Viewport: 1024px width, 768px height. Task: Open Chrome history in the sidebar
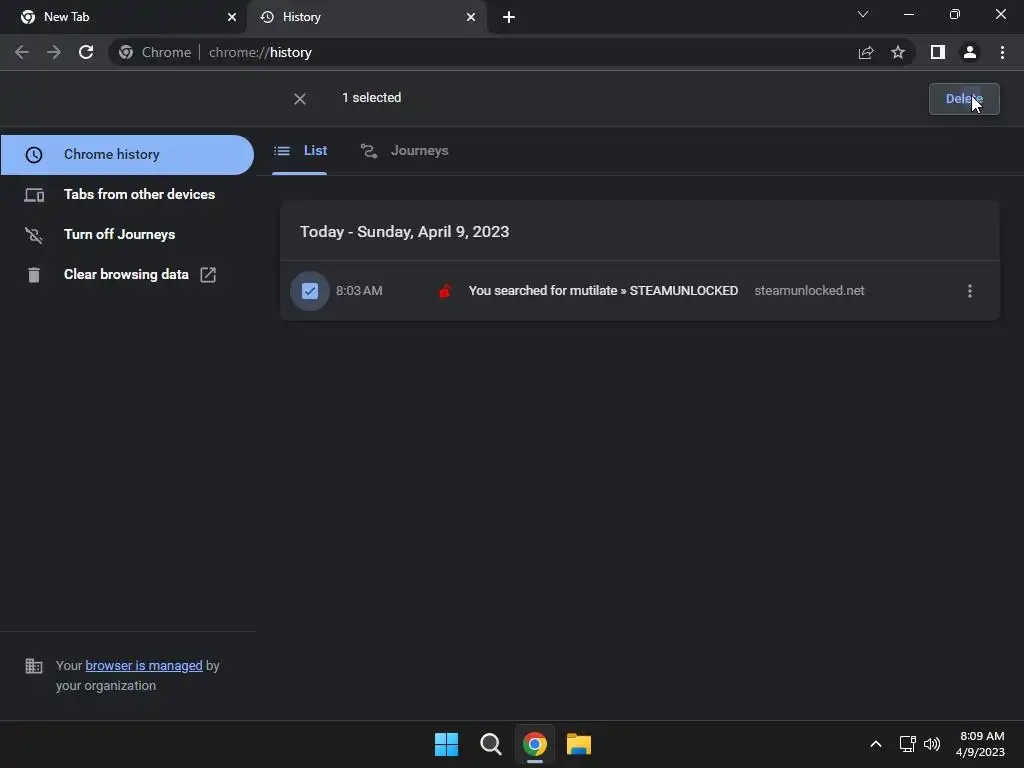[x=127, y=155]
